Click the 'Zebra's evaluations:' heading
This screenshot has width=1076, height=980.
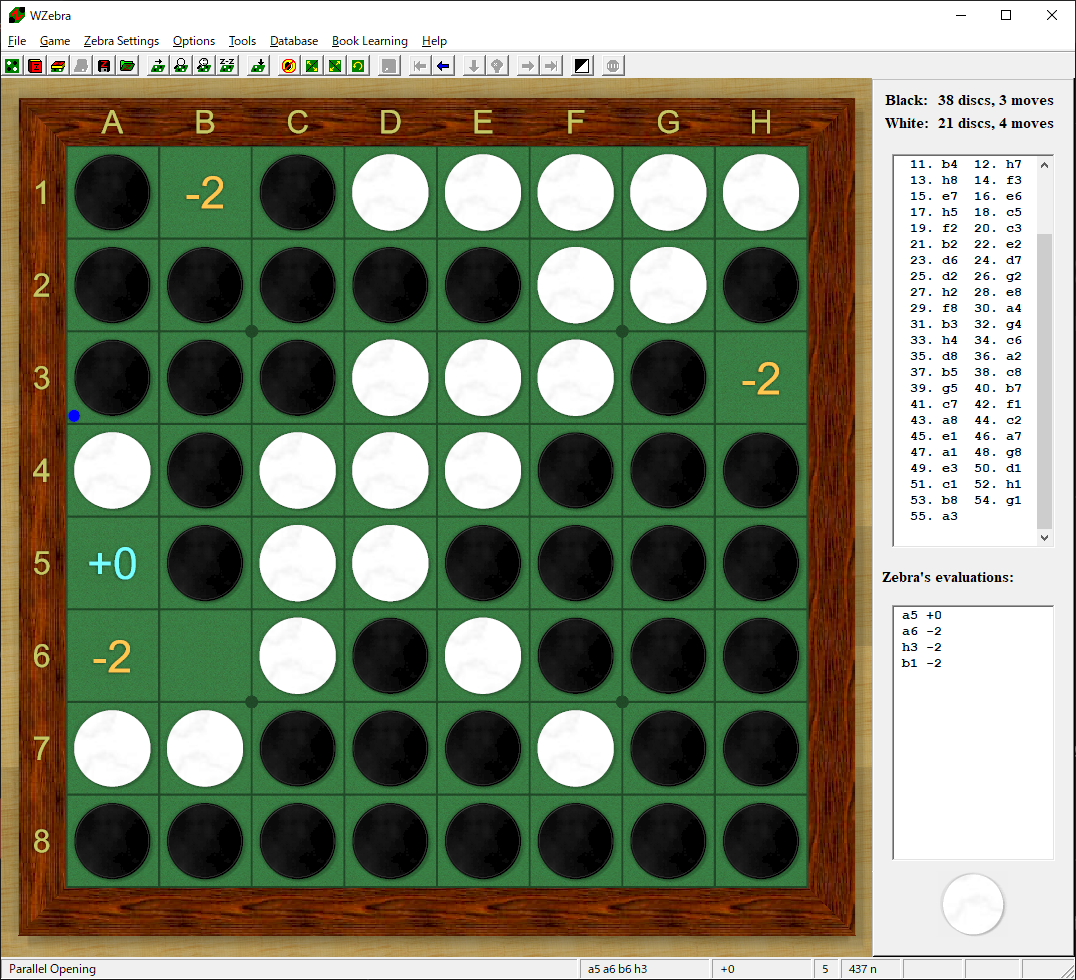point(948,577)
